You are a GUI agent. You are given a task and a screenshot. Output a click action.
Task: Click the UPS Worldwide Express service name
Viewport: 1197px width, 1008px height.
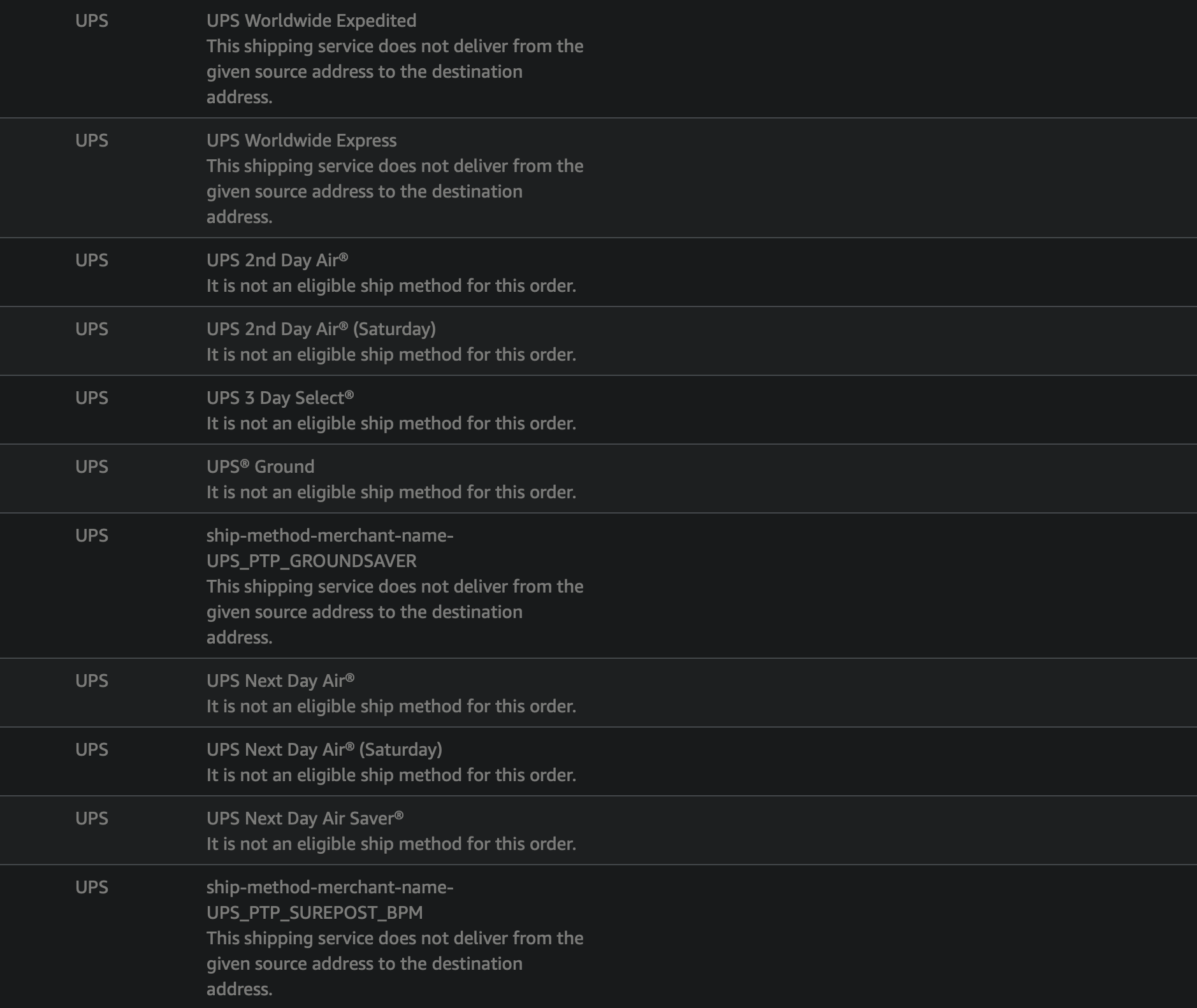click(301, 141)
